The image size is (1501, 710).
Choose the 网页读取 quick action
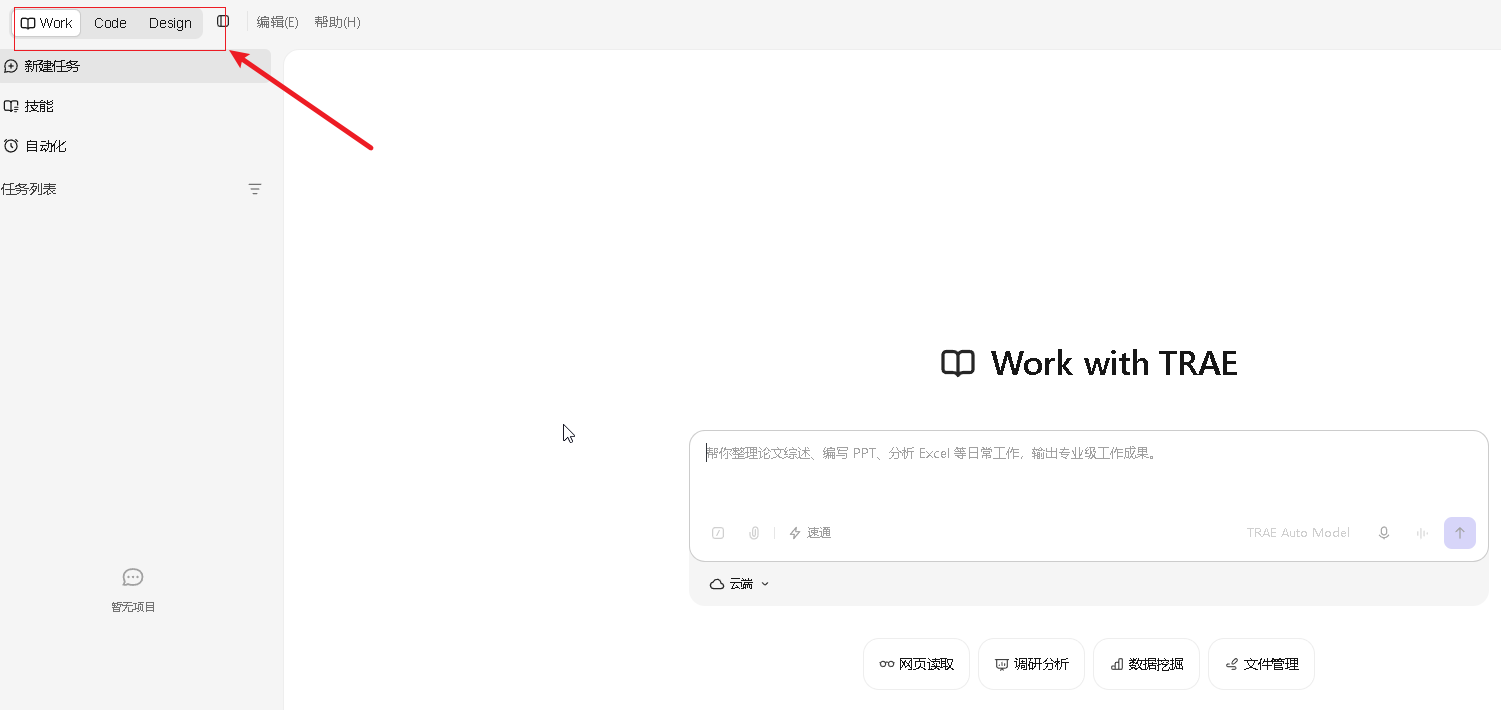click(x=916, y=664)
